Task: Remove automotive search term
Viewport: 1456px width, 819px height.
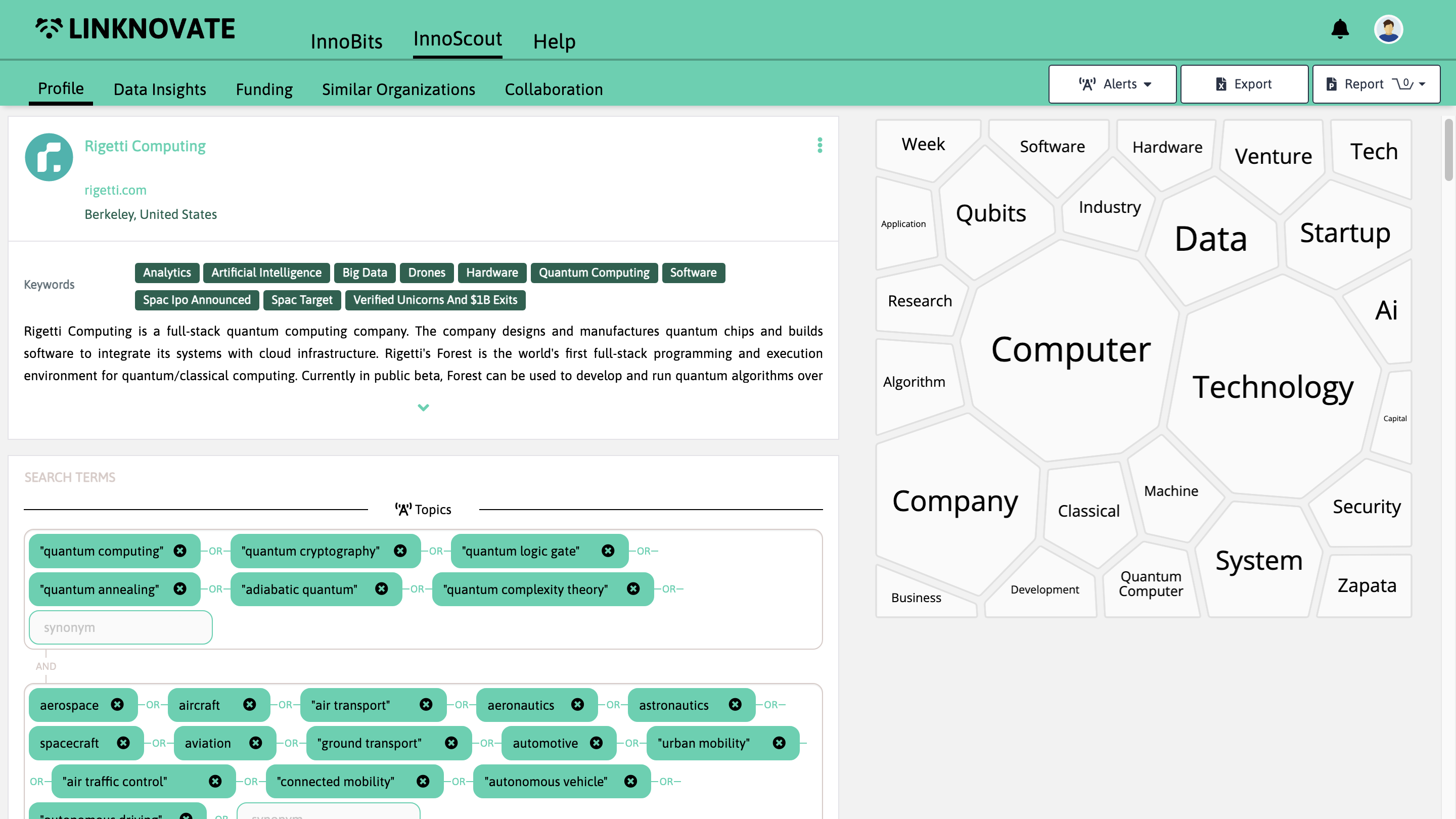Action: point(596,743)
